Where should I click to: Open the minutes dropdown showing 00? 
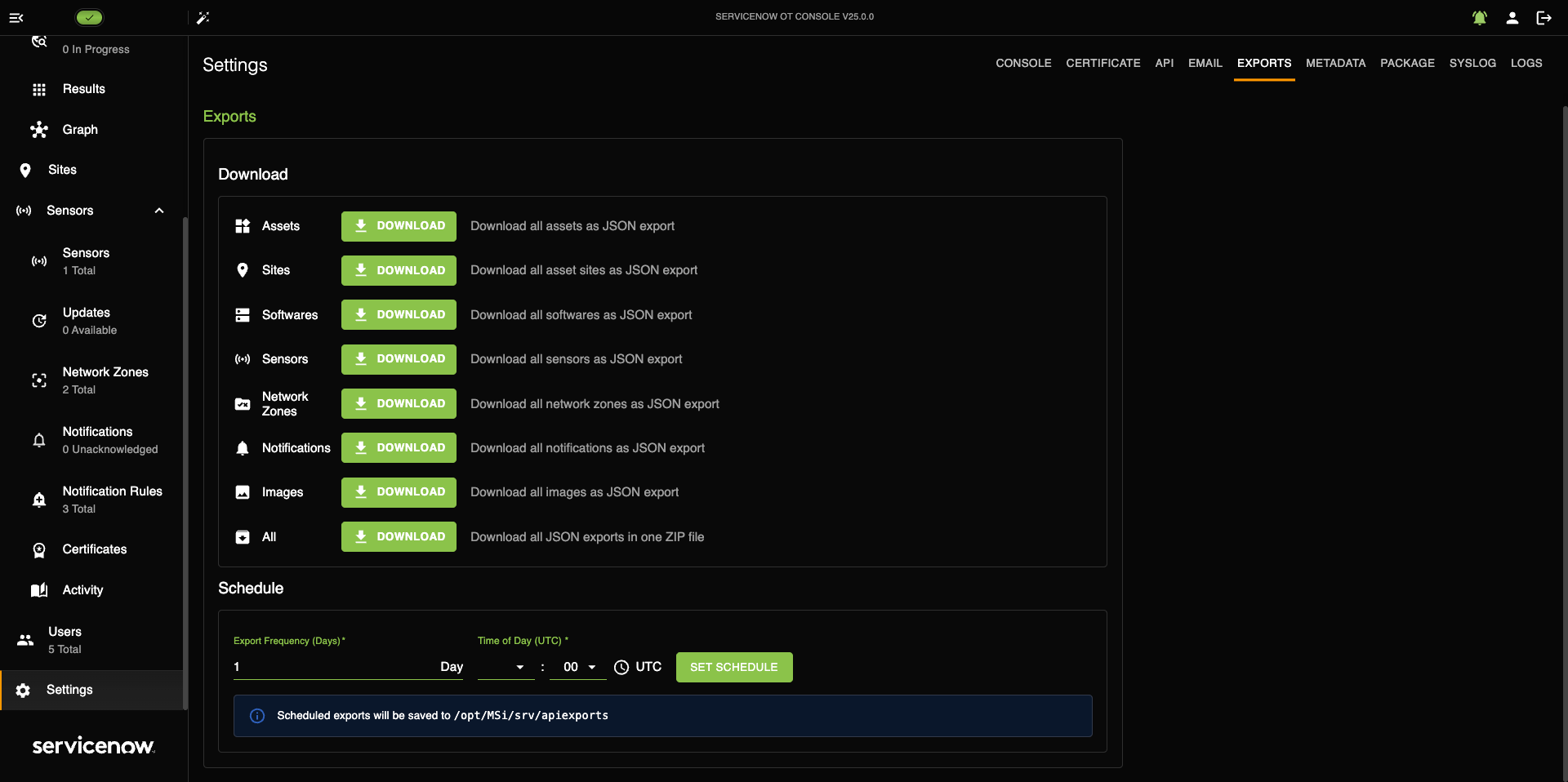tap(578, 667)
